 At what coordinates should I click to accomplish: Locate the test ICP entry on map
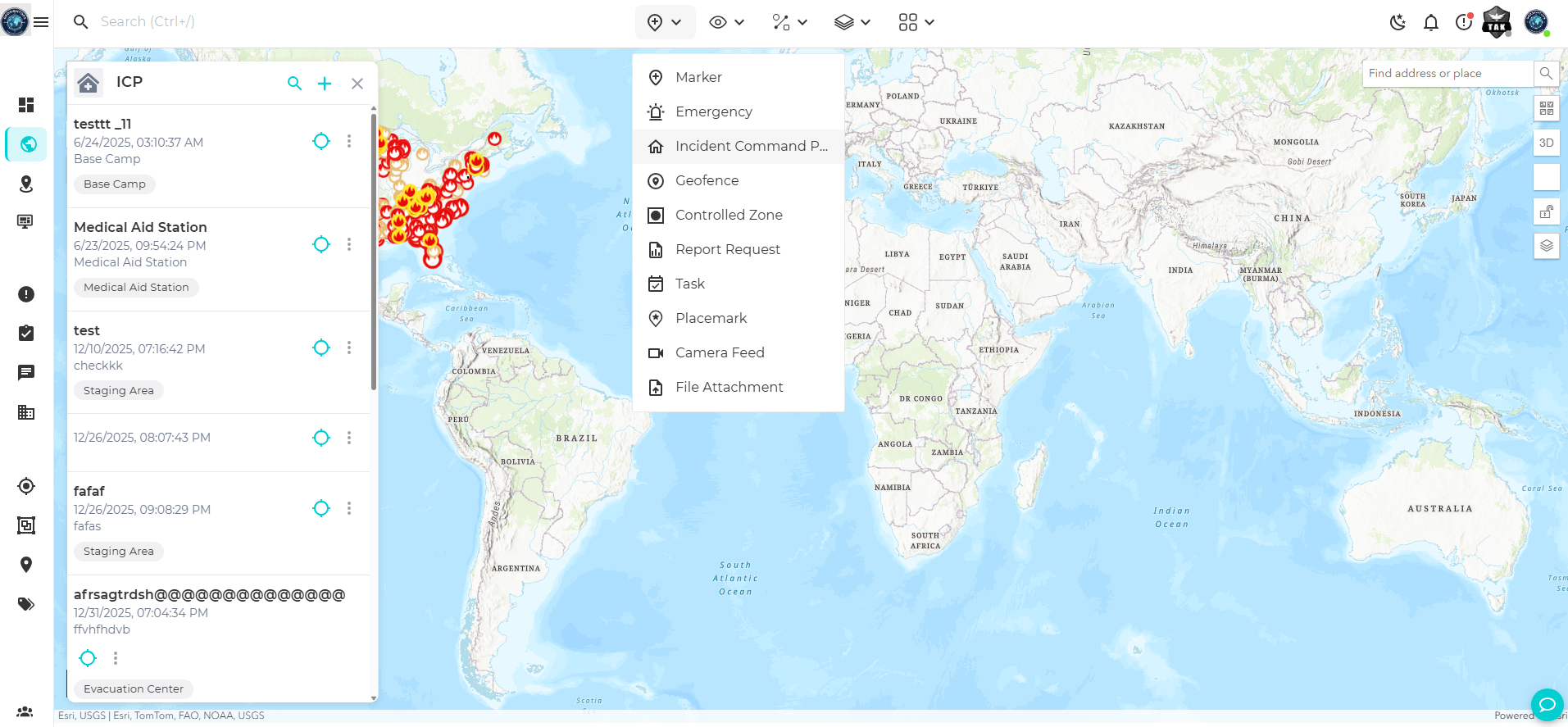[x=321, y=348]
